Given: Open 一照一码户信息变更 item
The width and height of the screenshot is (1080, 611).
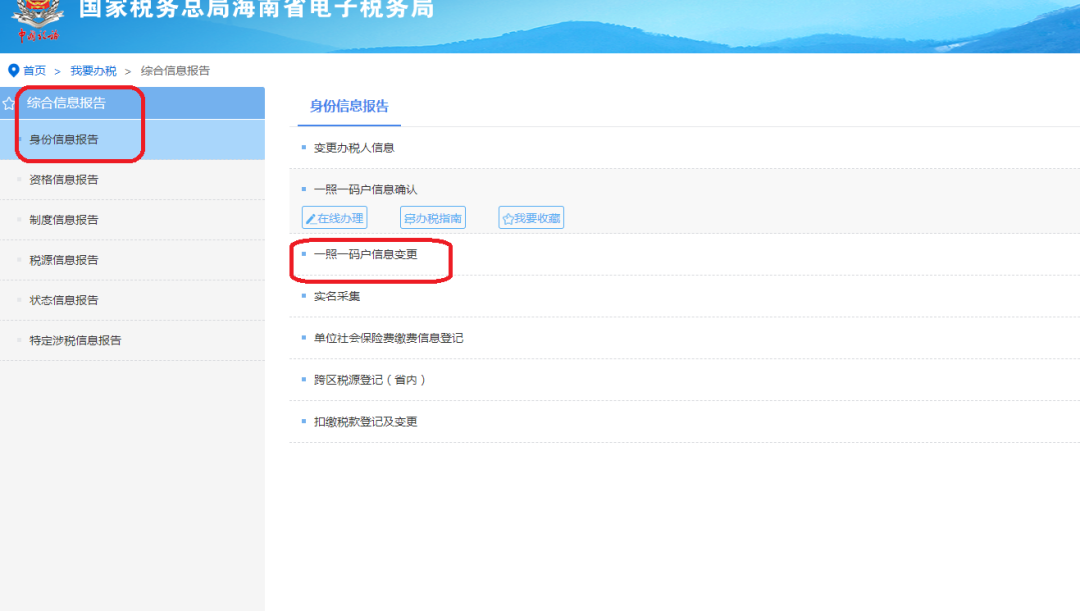Looking at the screenshot, I should [366, 254].
